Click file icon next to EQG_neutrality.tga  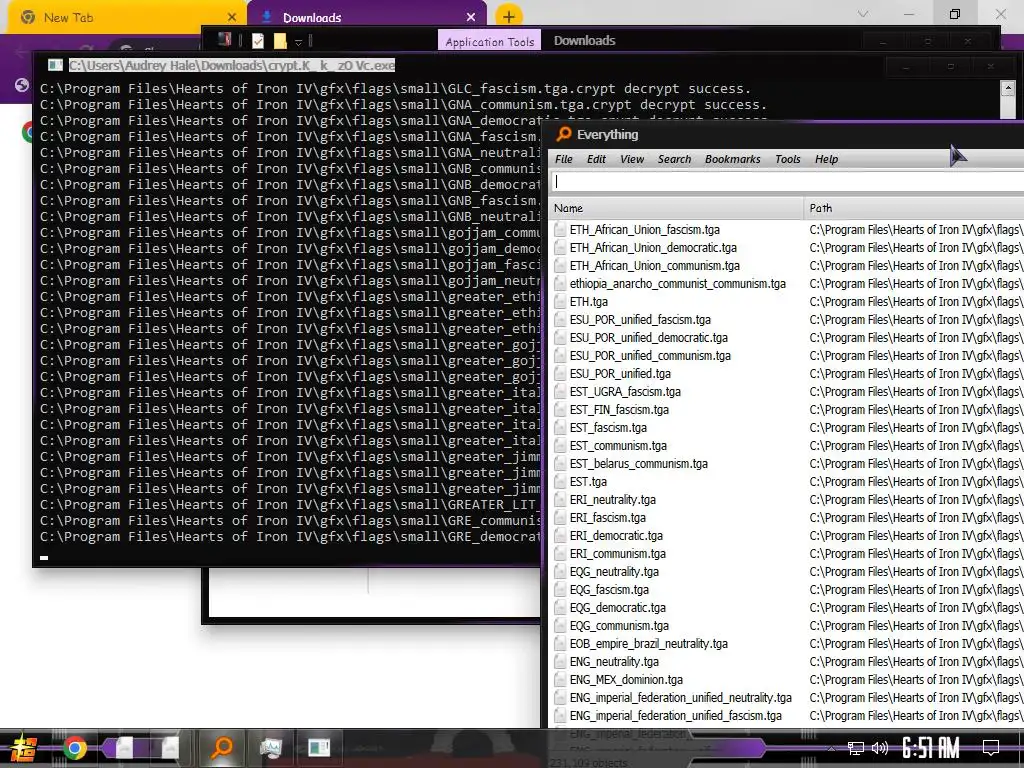[x=560, y=572]
